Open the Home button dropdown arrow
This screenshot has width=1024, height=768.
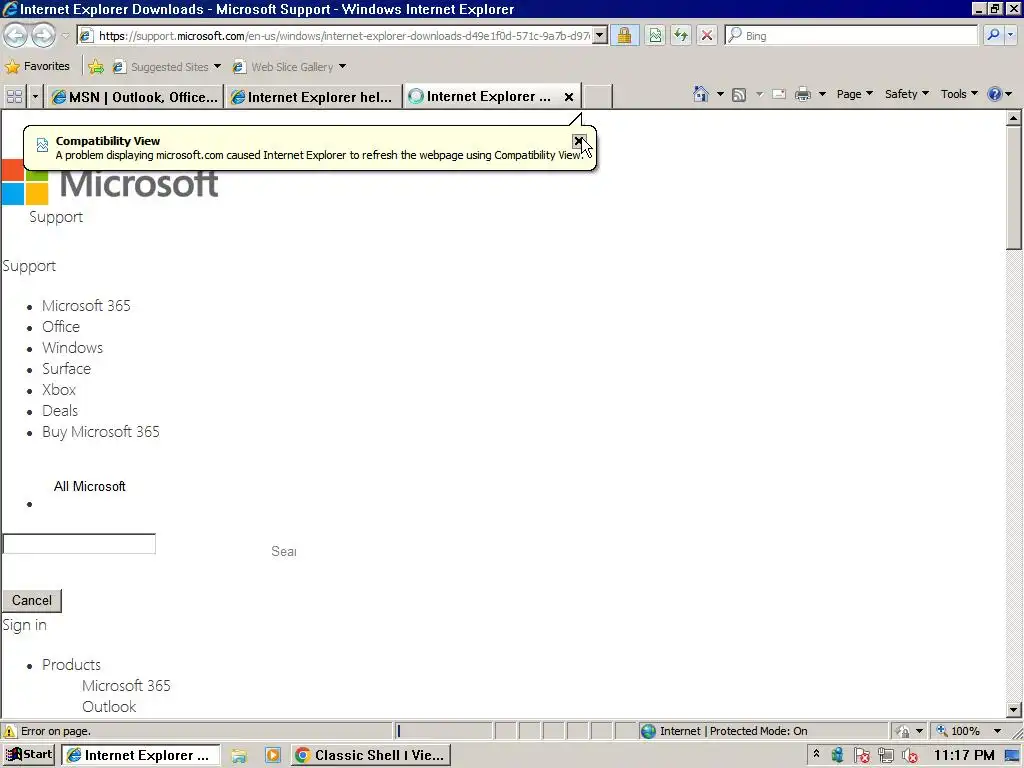click(x=720, y=94)
